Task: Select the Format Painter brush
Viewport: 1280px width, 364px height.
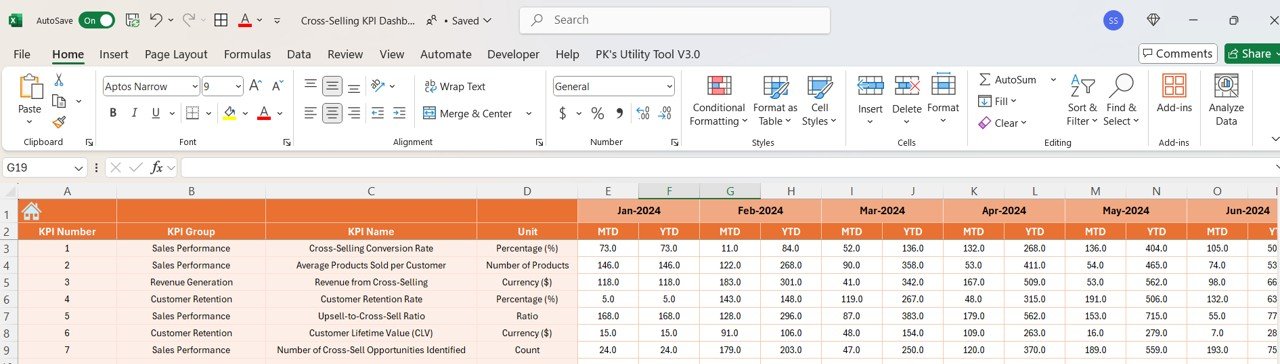Action: (59, 122)
